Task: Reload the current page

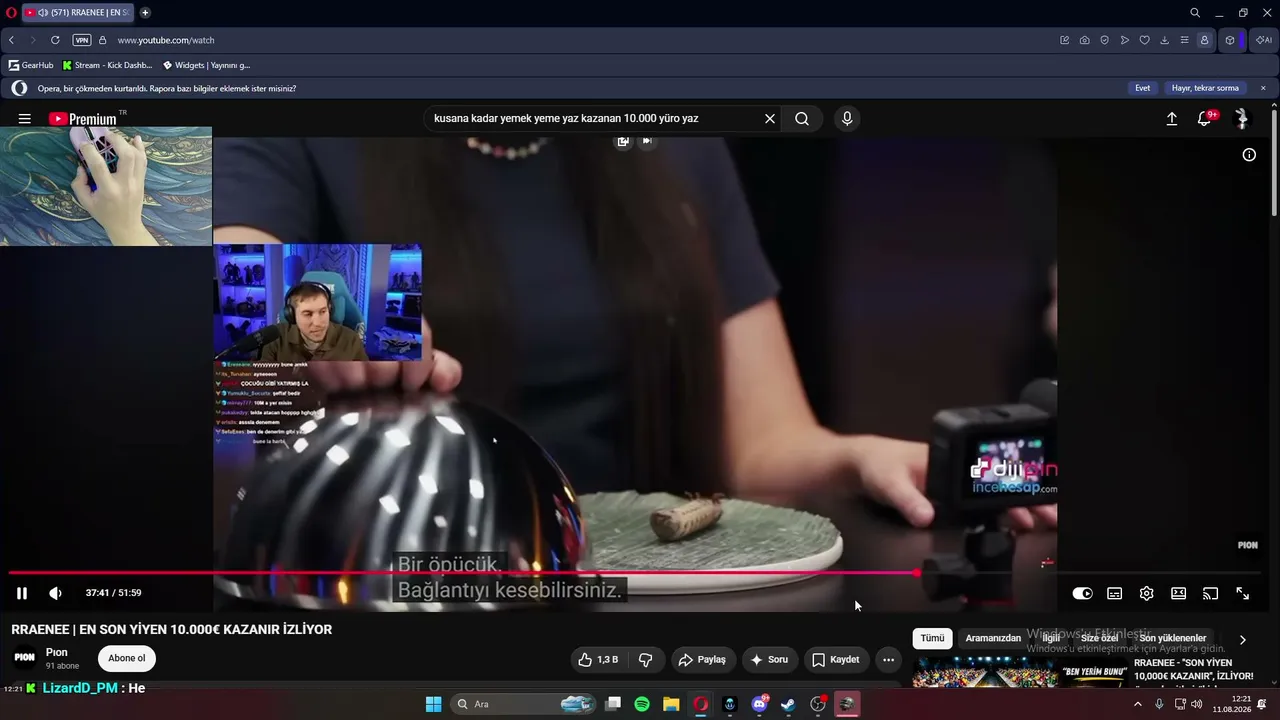Action: [x=55, y=40]
